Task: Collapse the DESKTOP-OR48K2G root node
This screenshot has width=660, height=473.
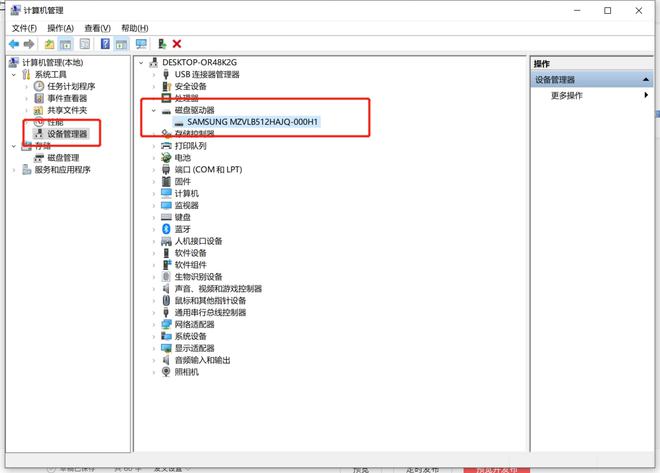Action: [x=141, y=63]
